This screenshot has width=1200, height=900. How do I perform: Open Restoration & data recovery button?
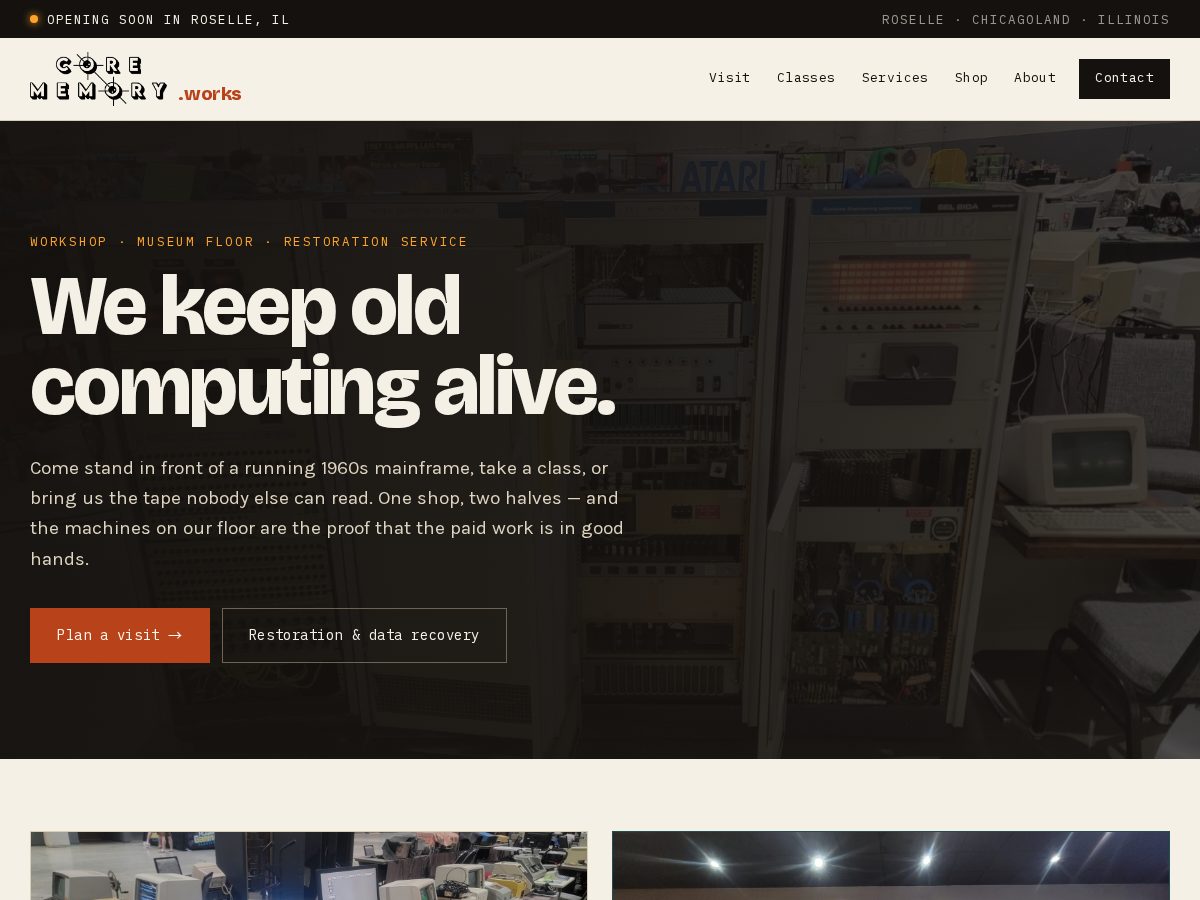pyautogui.click(x=364, y=635)
